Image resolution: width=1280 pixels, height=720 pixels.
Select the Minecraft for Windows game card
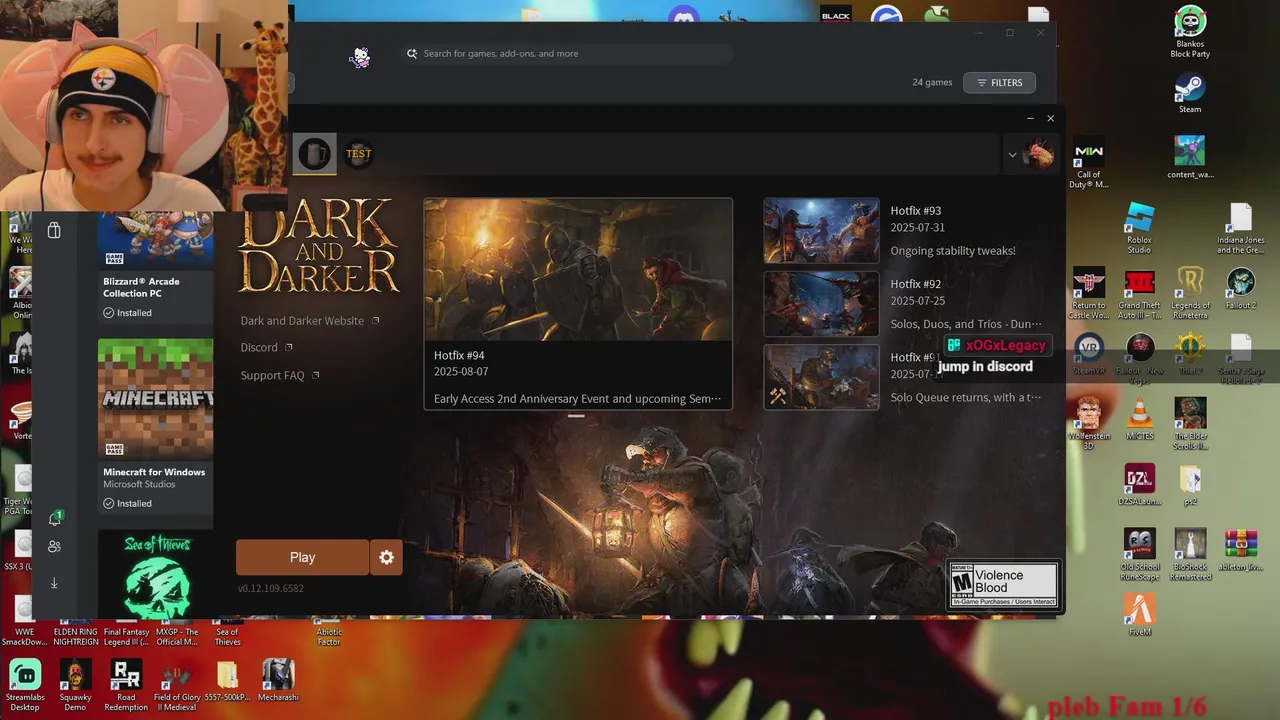tap(155, 426)
